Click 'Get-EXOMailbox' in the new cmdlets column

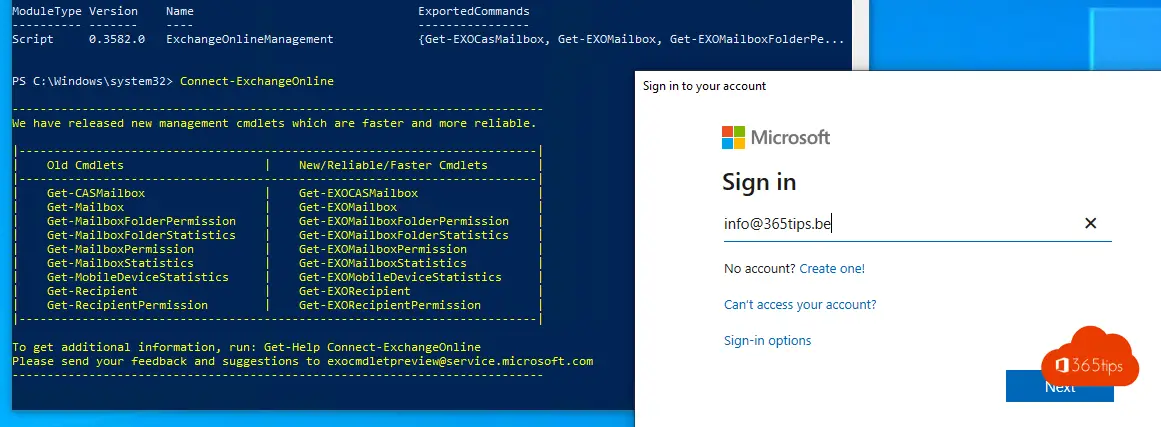click(348, 206)
